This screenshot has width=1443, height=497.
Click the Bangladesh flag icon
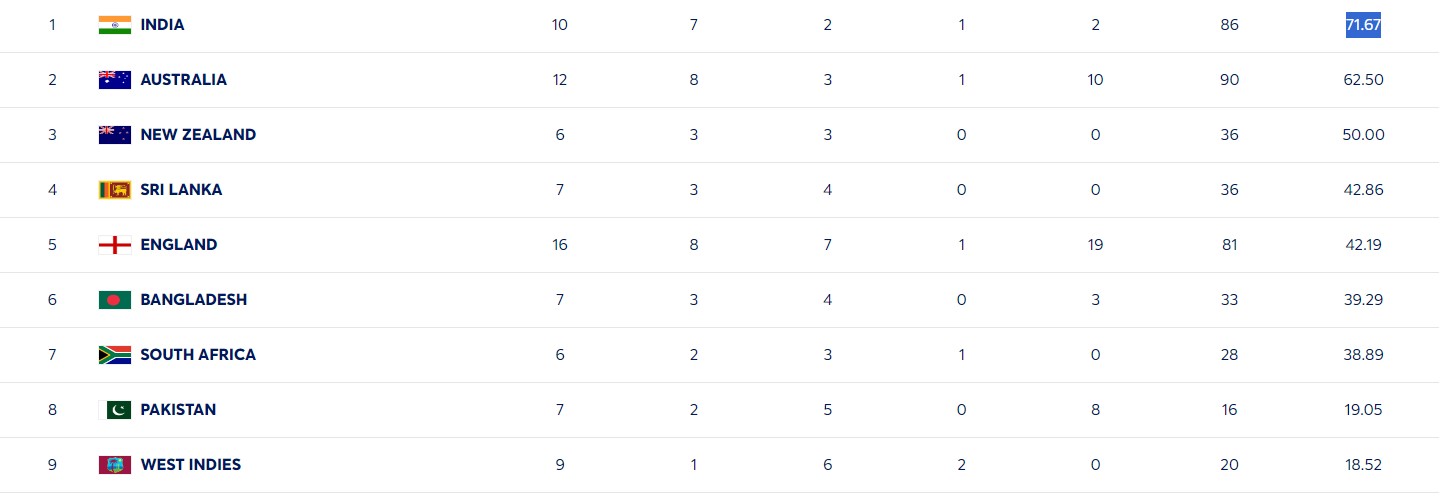(115, 300)
